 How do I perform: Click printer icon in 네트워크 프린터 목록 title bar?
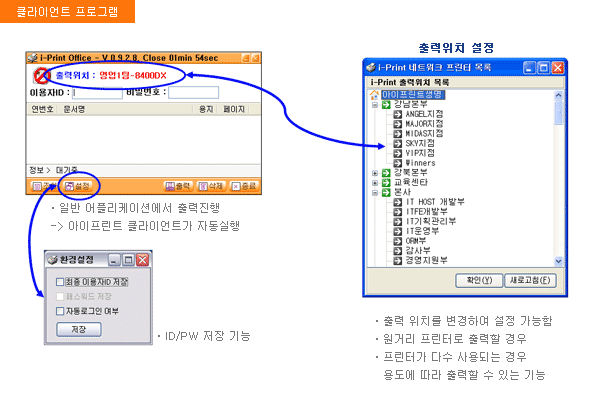pyautogui.click(x=371, y=68)
